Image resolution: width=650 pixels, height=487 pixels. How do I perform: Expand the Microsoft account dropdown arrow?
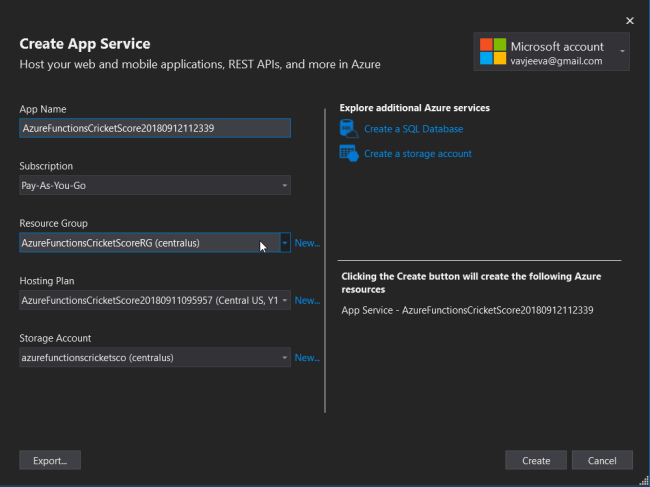pos(622,51)
